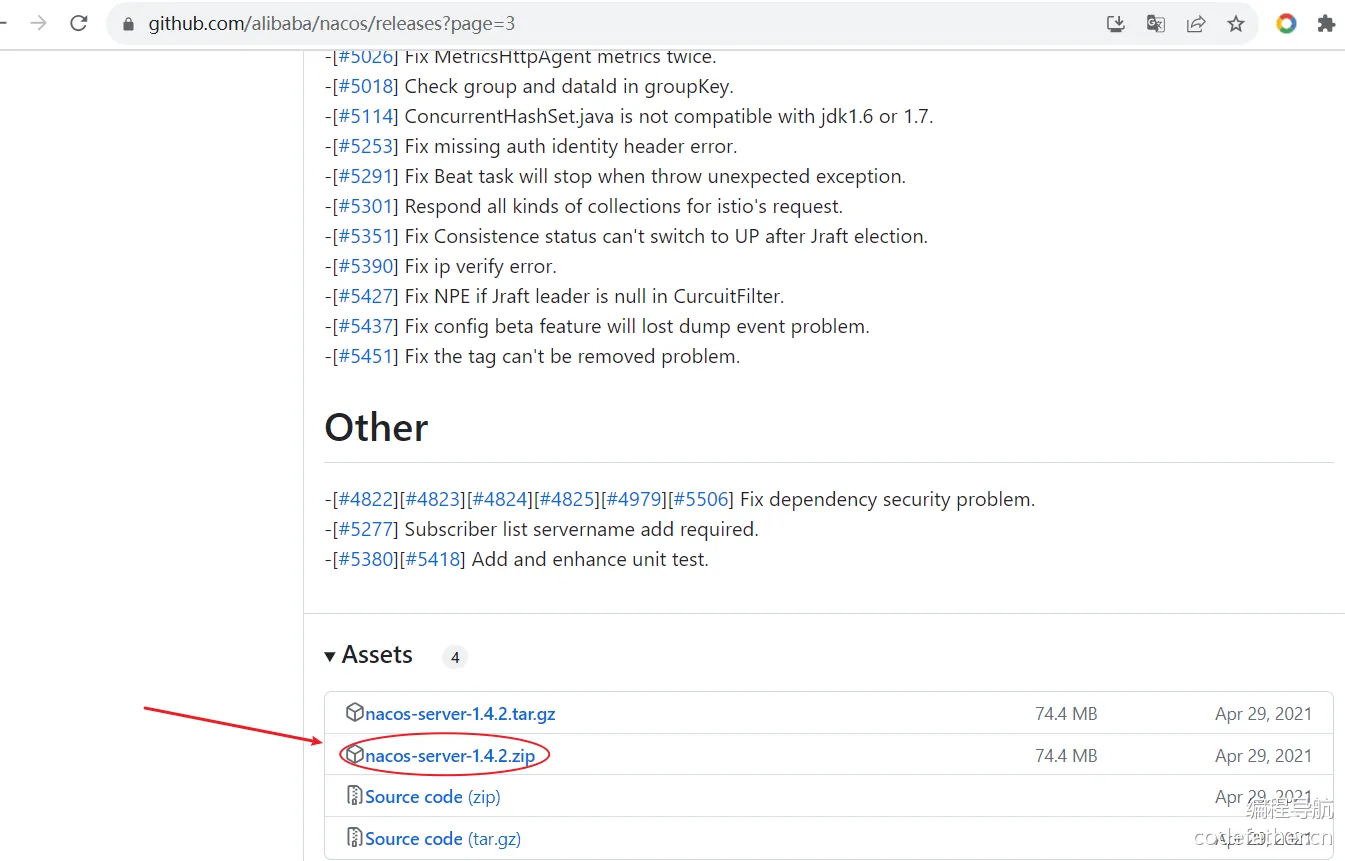
Task: Click the text 'Fix ip verify error.'
Action: pos(481,267)
